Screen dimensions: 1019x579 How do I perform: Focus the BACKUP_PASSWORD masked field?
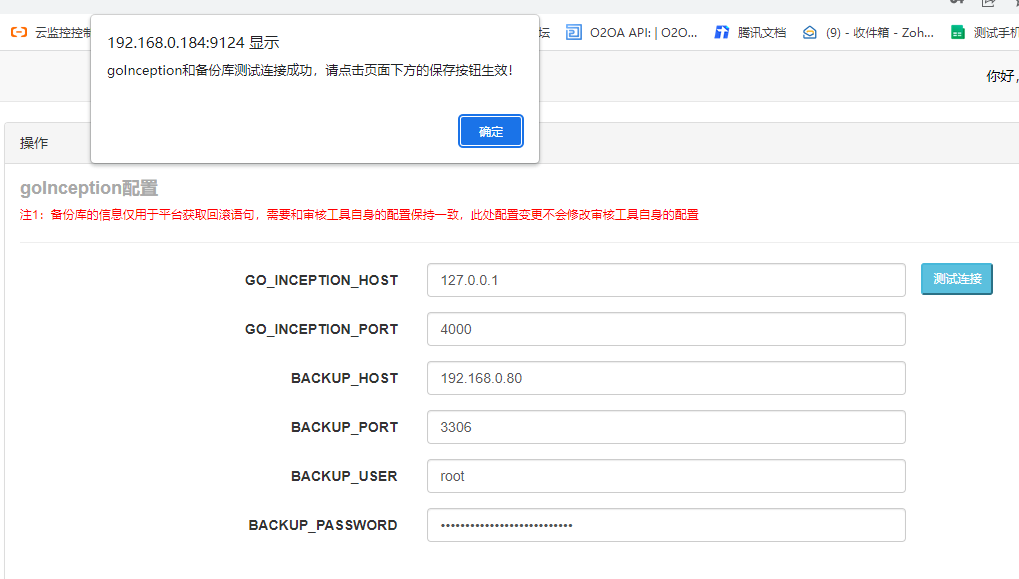pyautogui.click(x=666, y=525)
